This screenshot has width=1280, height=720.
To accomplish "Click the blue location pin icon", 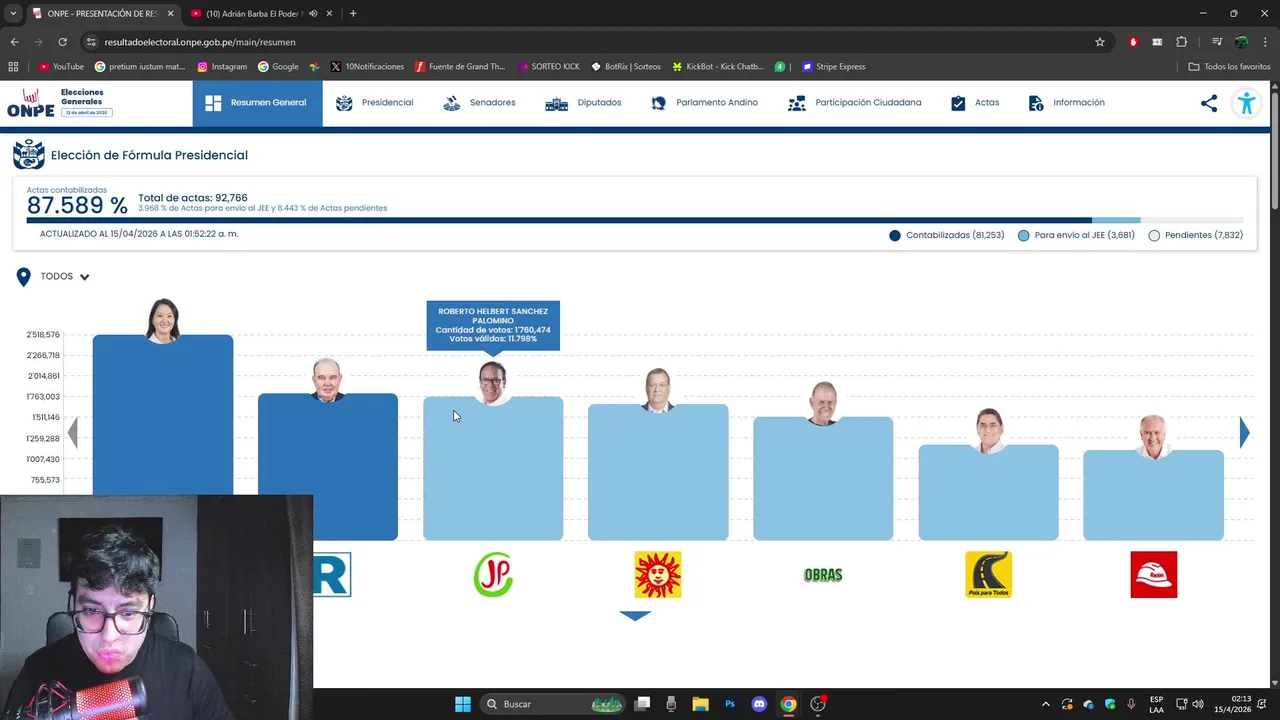I will point(24,277).
